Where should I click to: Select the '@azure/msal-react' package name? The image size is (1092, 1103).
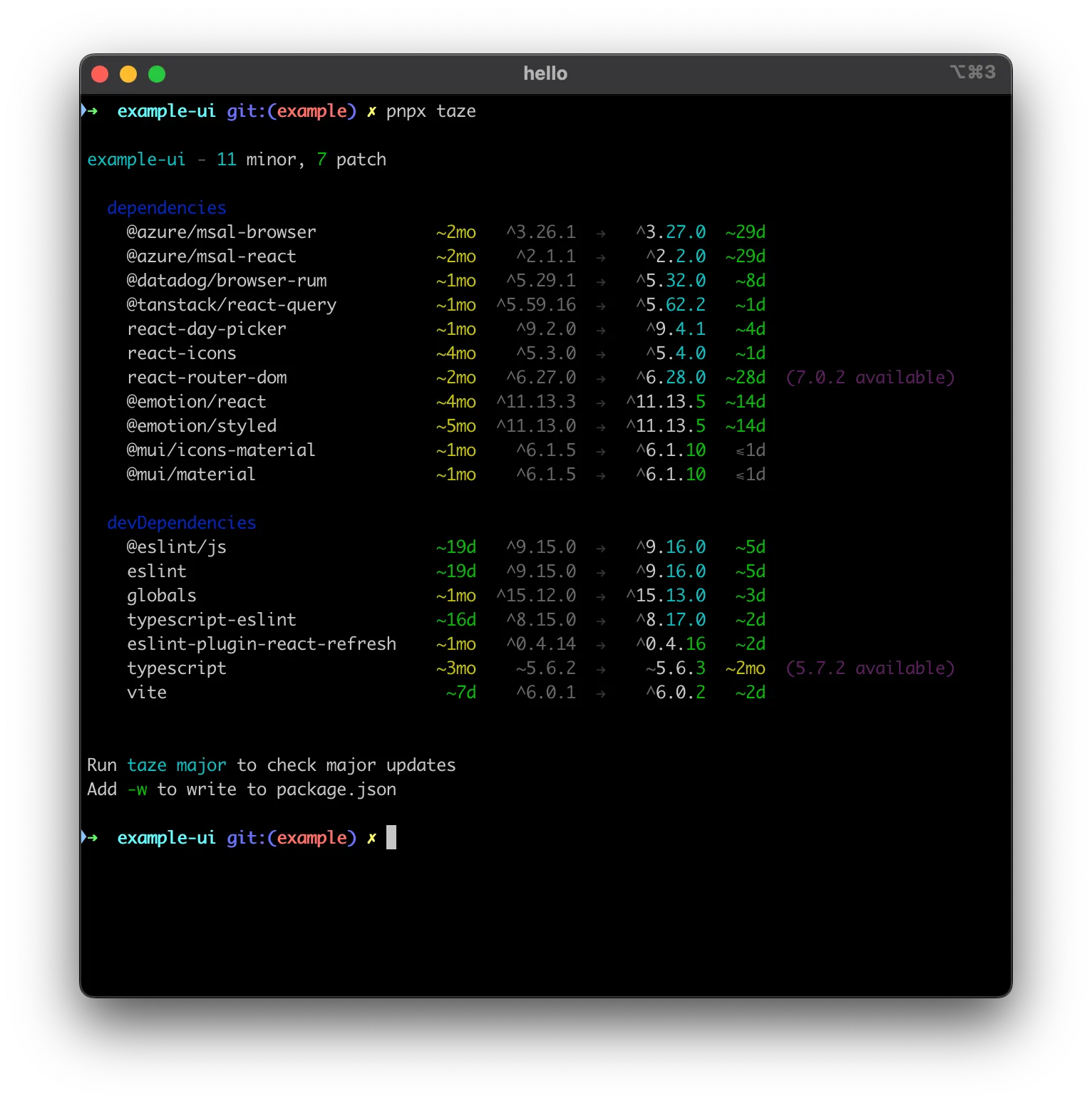coord(212,257)
